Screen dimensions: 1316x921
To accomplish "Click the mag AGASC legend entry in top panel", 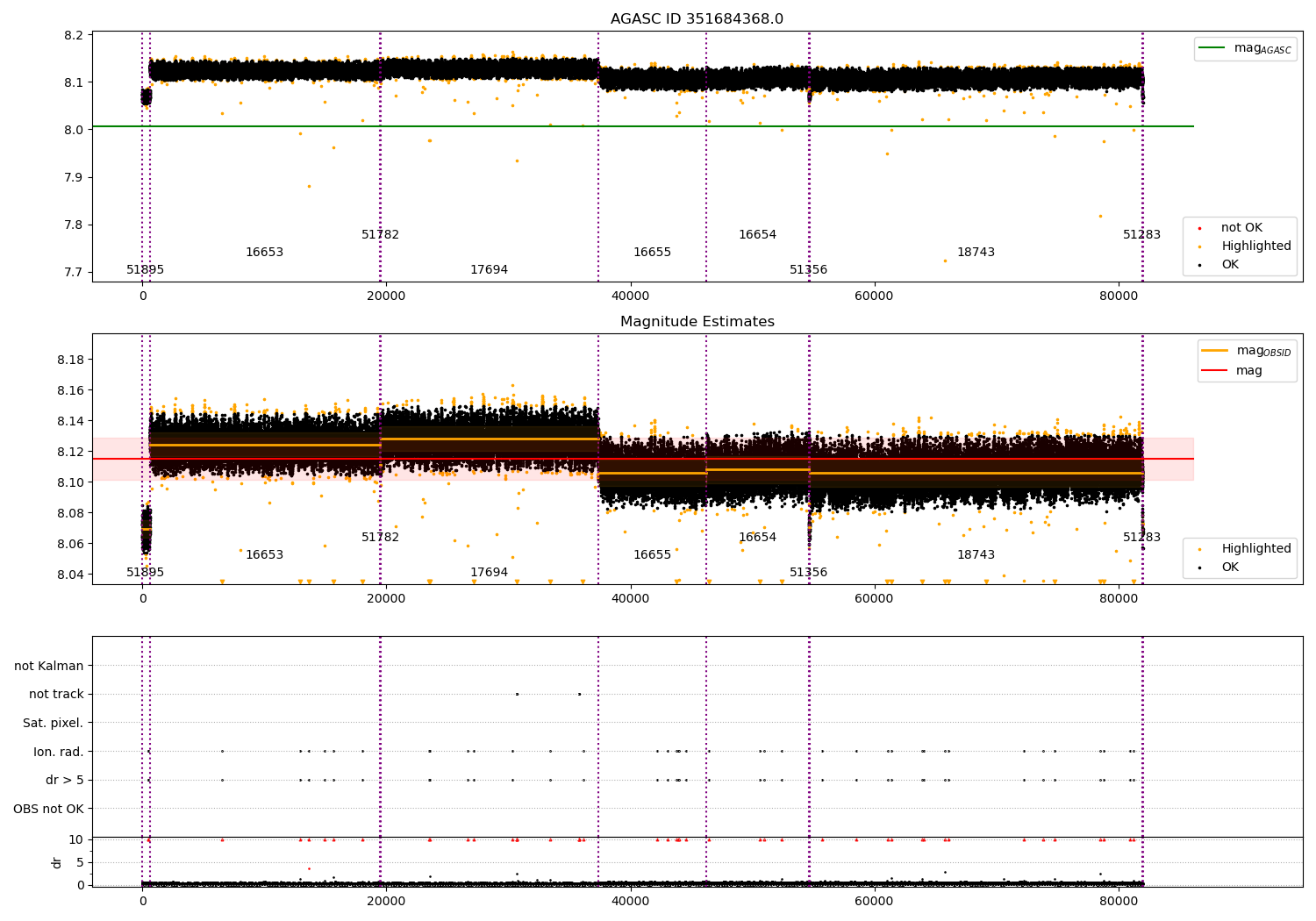I will coord(1245,48).
